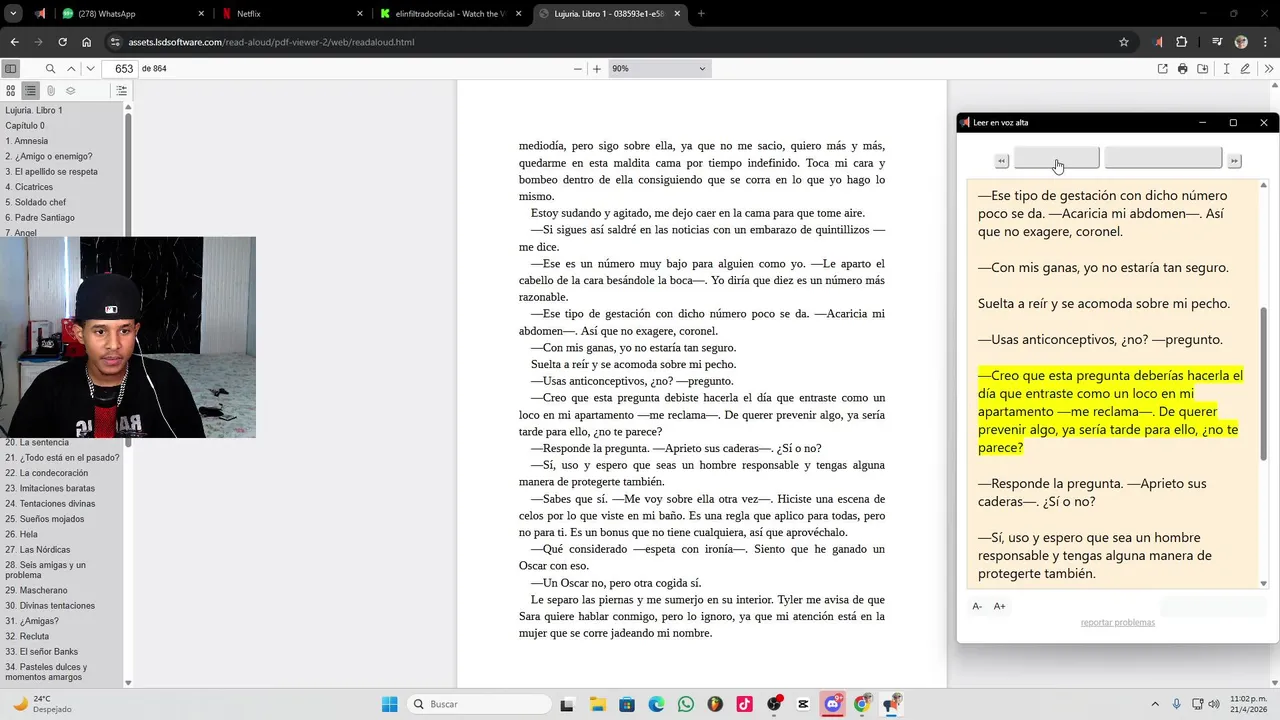
Task: Click the left blank playback button under the cursor
Action: [1056, 158]
